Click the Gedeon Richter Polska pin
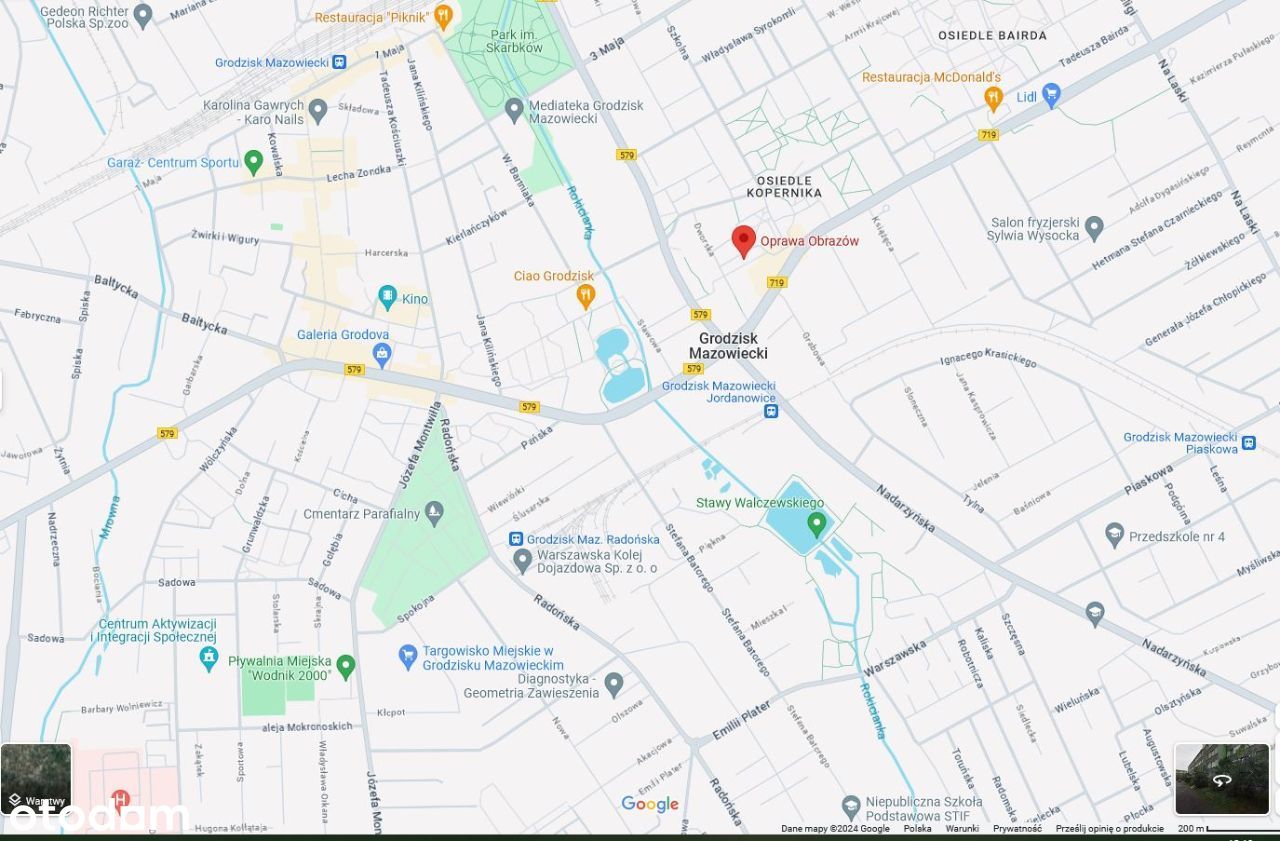This screenshot has width=1280, height=841. pos(143,14)
